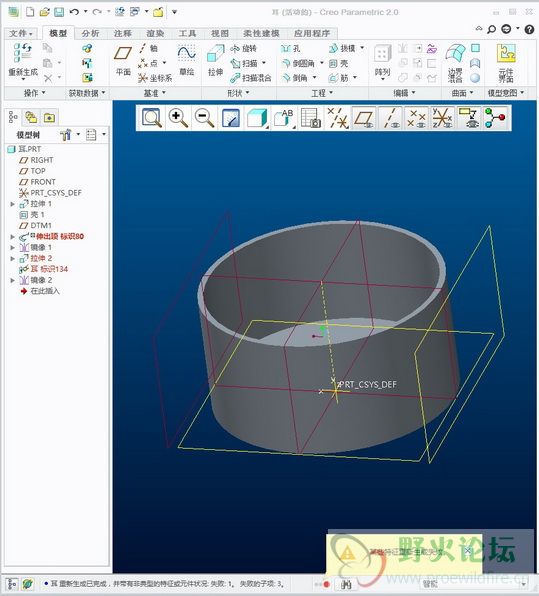Open the 工程 group dropdown
539x596 pixels.
point(322,93)
